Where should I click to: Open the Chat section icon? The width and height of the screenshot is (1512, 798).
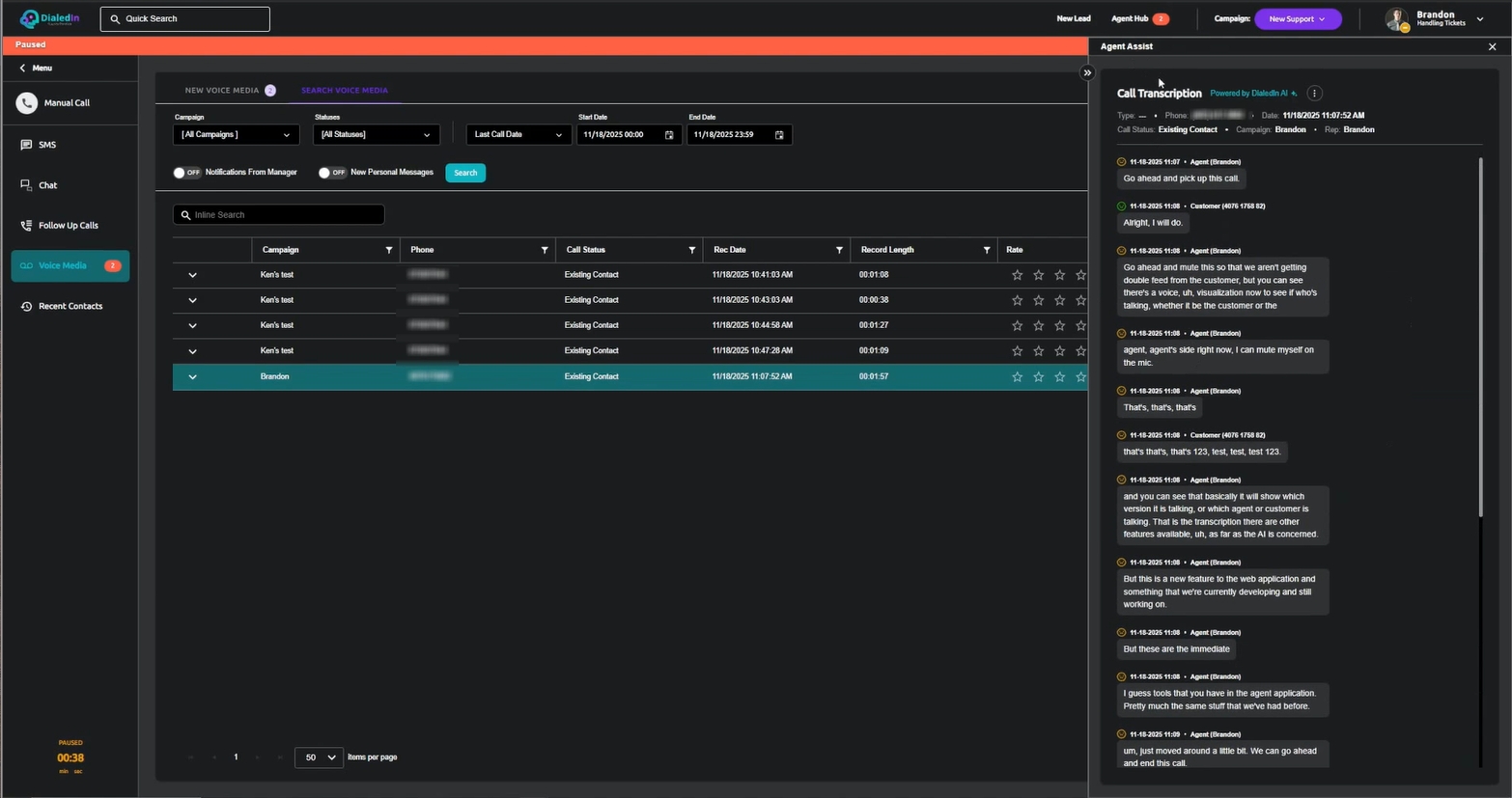click(26, 185)
